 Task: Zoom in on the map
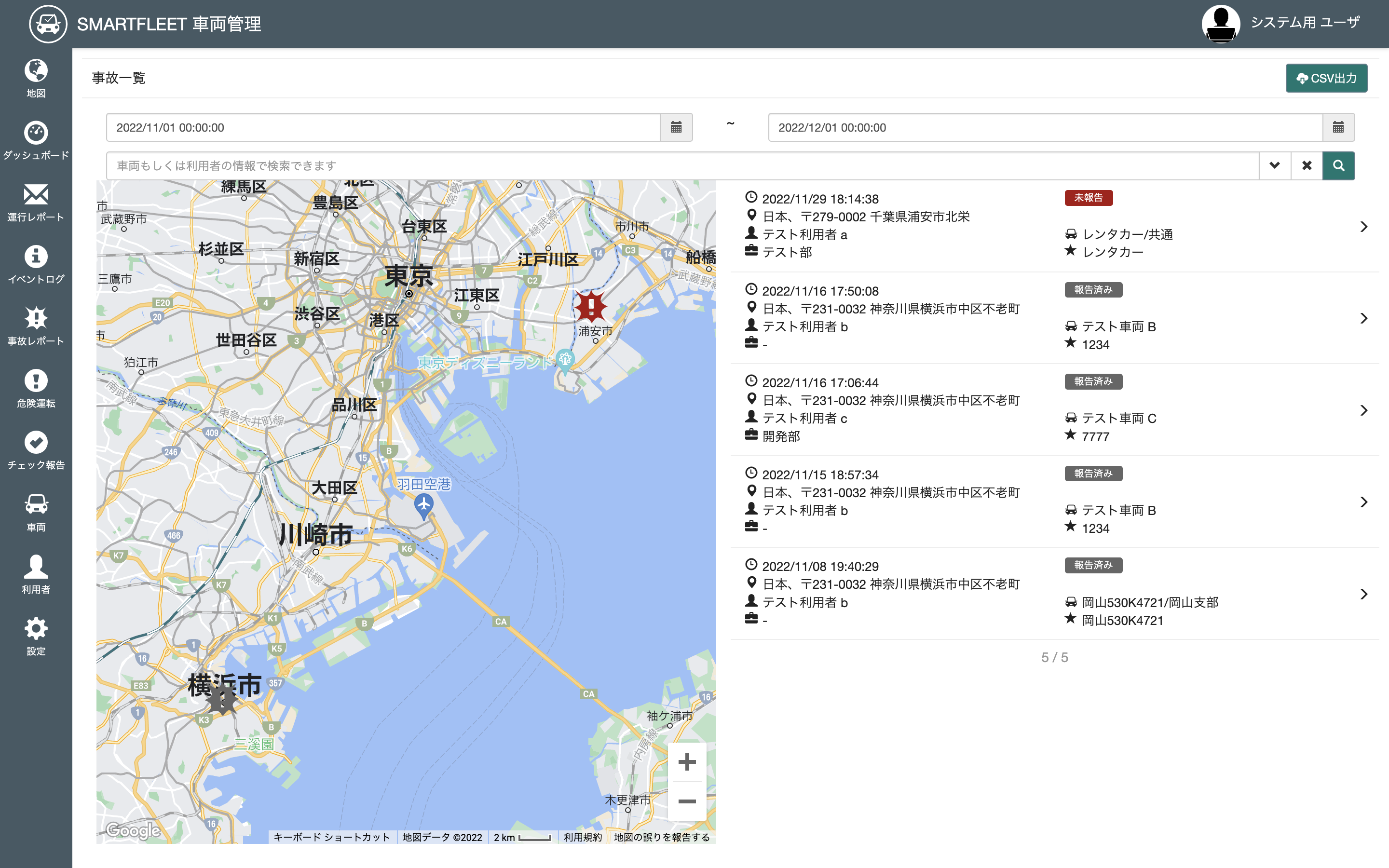[x=687, y=762]
